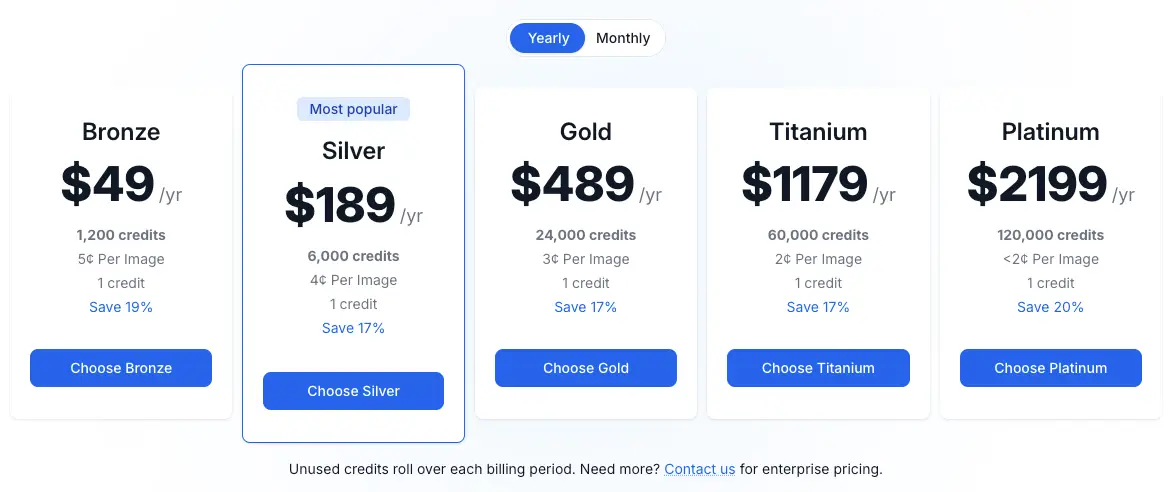Click the $1179 Titanium price
Viewport: 1174px width, 492px height.
[x=805, y=184]
